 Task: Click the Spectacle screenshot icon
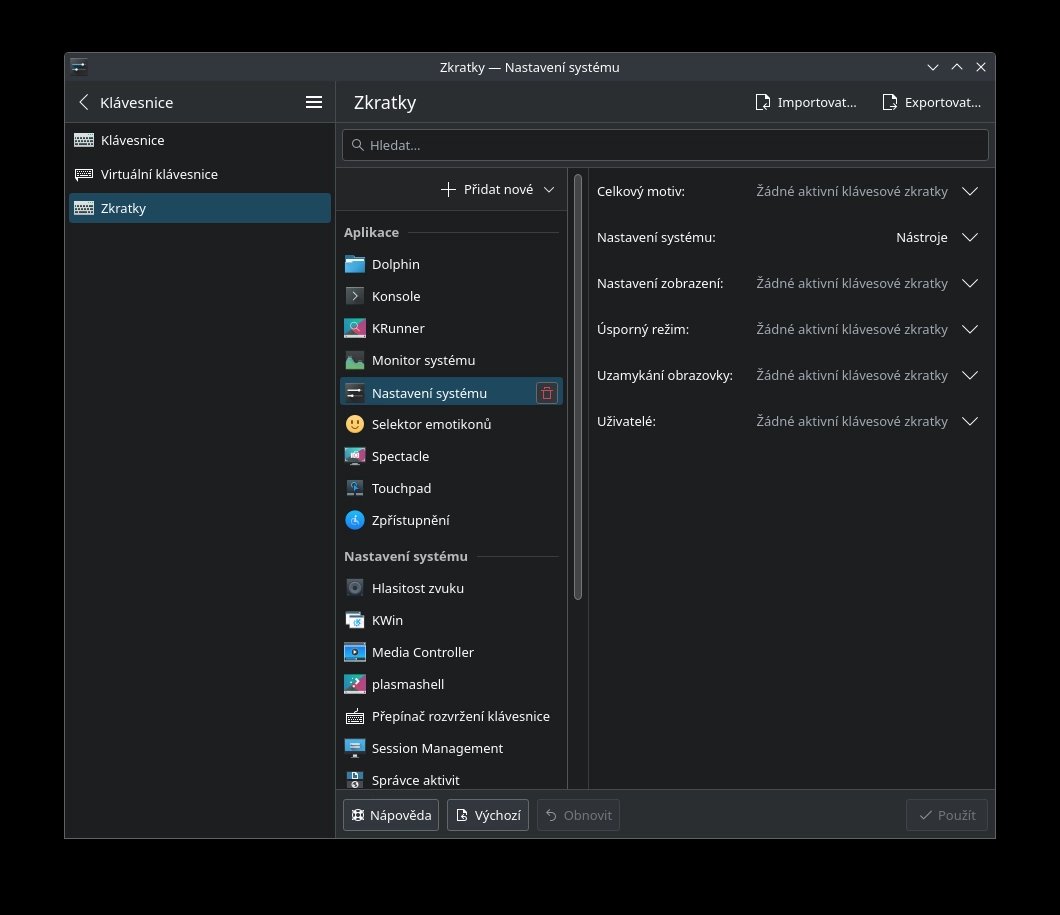[355, 456]
